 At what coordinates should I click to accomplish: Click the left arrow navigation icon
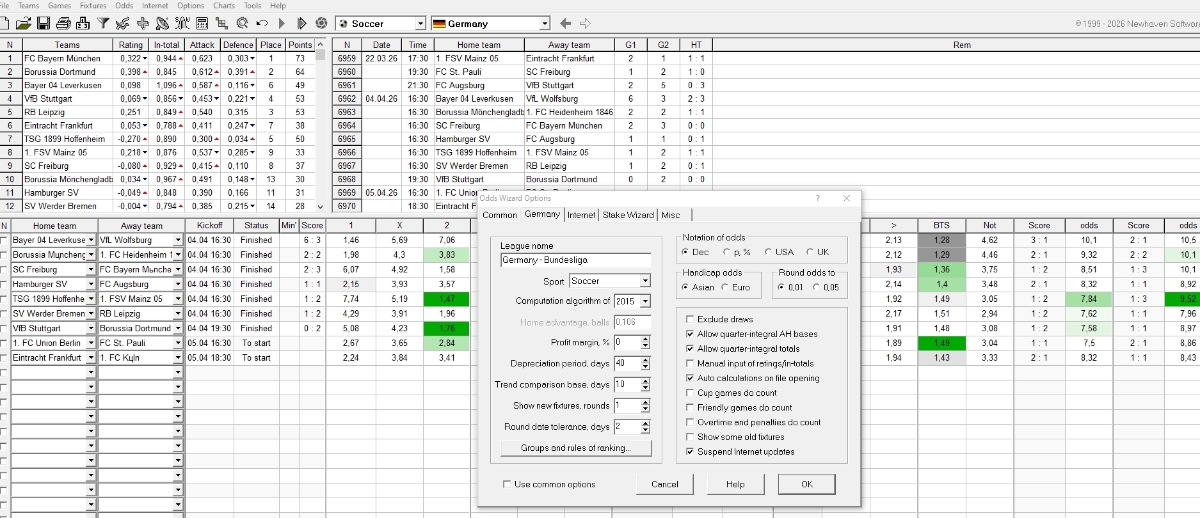click(x=565, y=23)
